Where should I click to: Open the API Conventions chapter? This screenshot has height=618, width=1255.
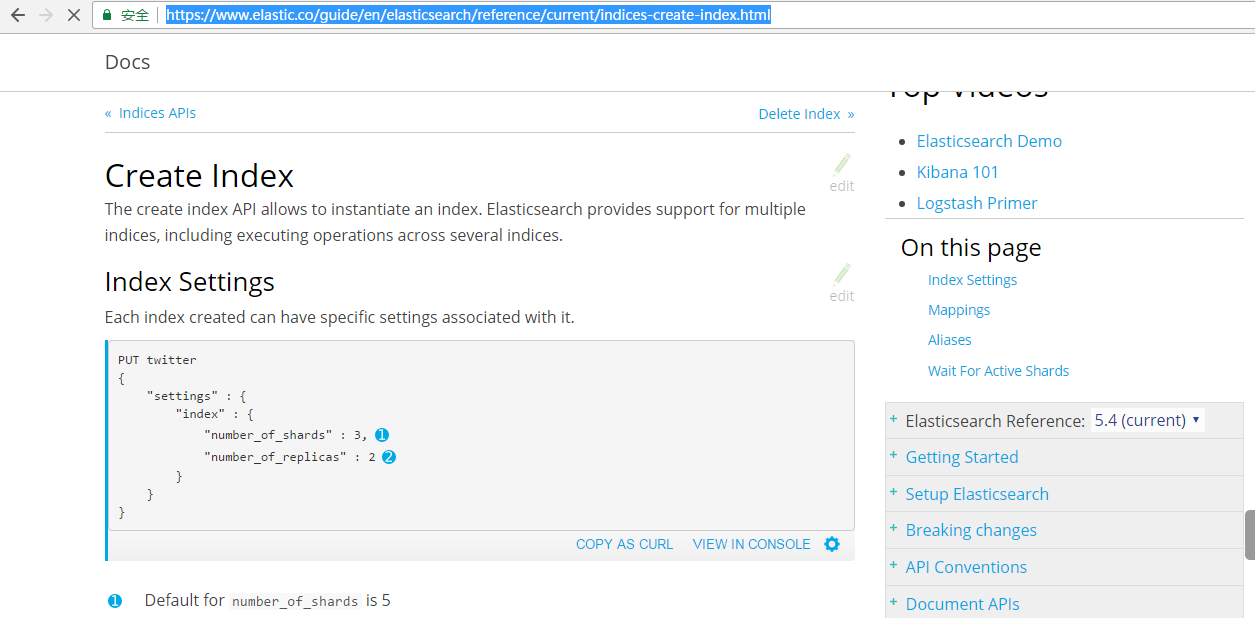pyautogui.click(x=966, y=567)
